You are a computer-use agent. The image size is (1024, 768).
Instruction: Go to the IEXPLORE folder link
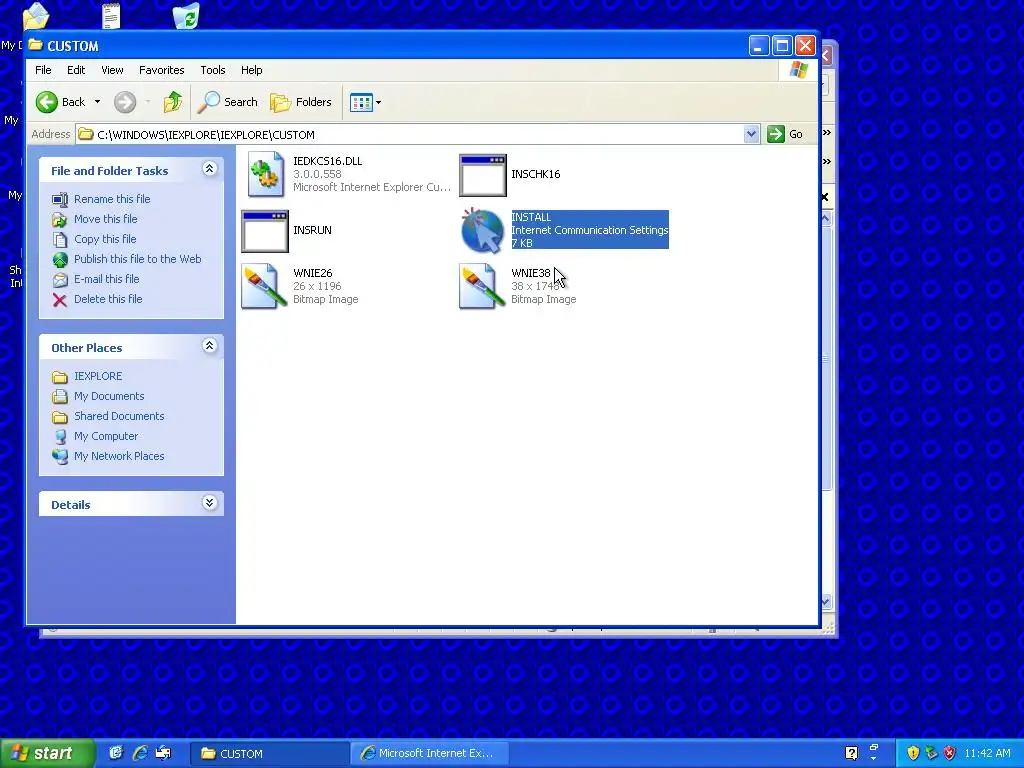(98, 376)
